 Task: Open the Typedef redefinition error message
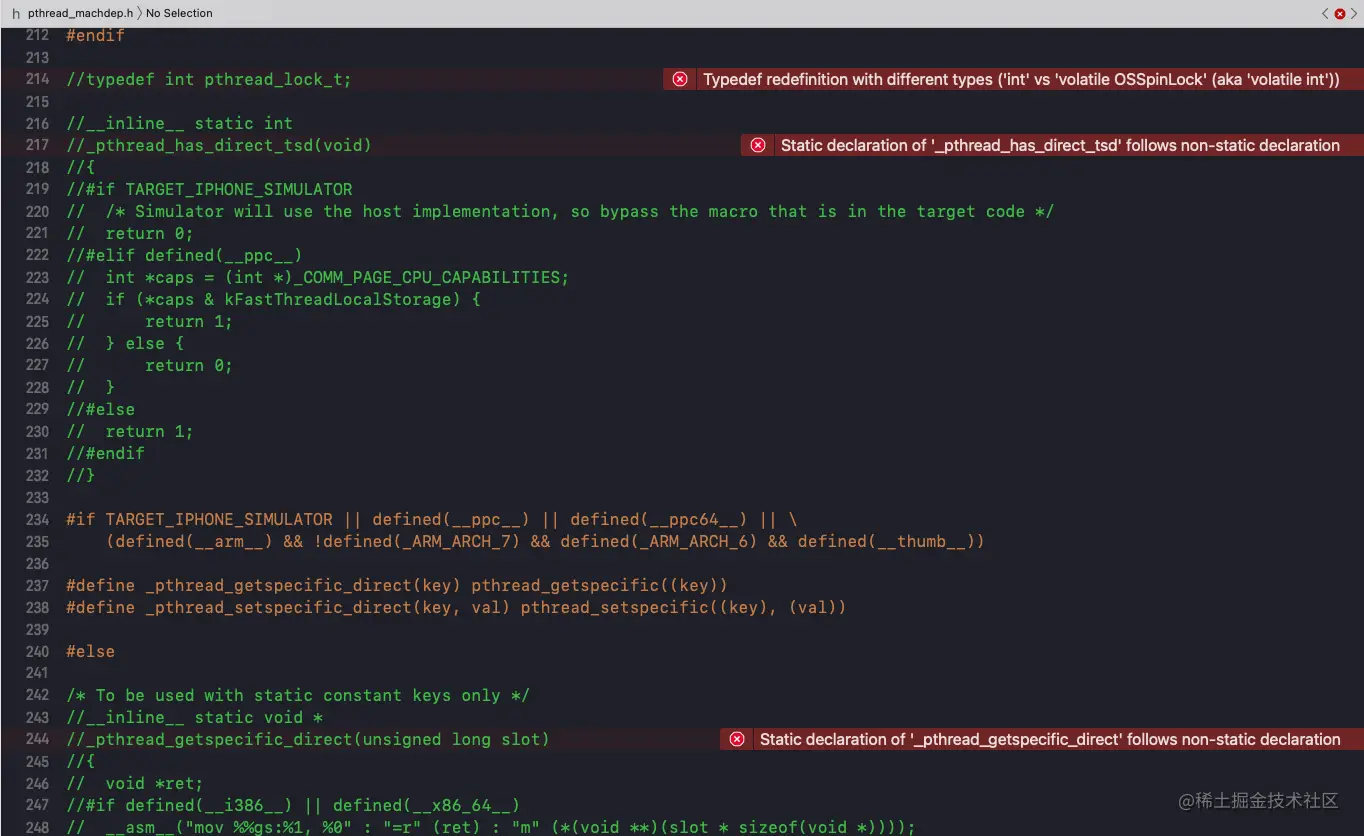pyautogui.click(x=1021, y=79)
